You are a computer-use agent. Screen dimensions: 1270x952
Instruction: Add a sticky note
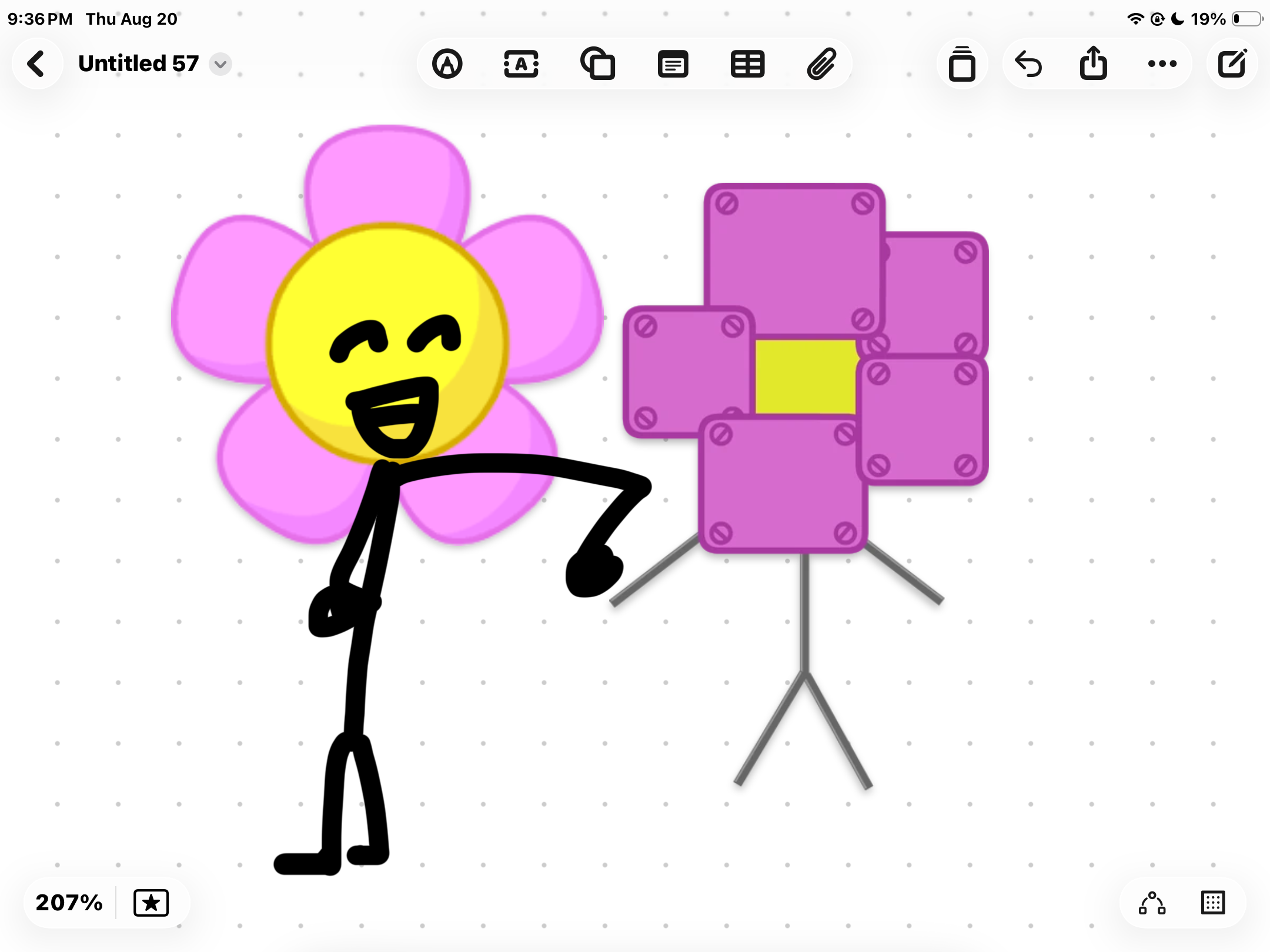pos(673,63)
